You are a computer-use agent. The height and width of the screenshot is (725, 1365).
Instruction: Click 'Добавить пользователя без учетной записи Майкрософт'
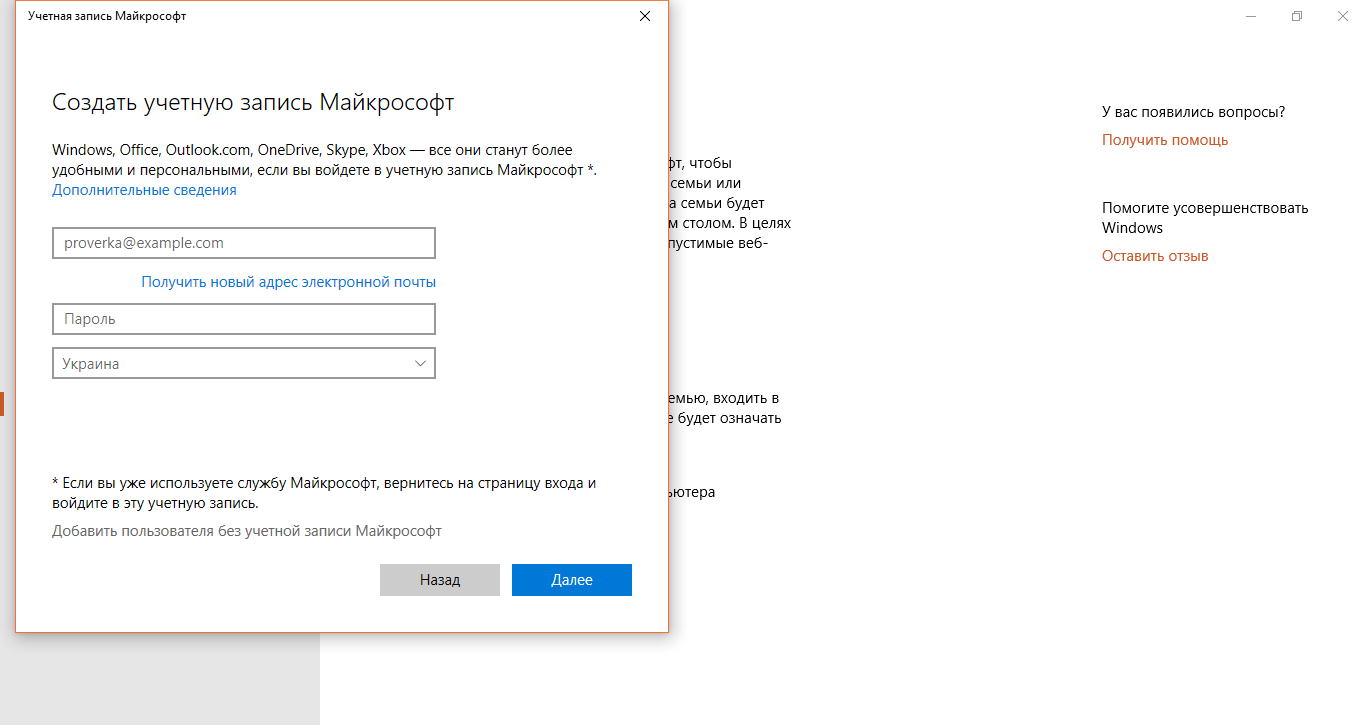click(x=247, y=531)
